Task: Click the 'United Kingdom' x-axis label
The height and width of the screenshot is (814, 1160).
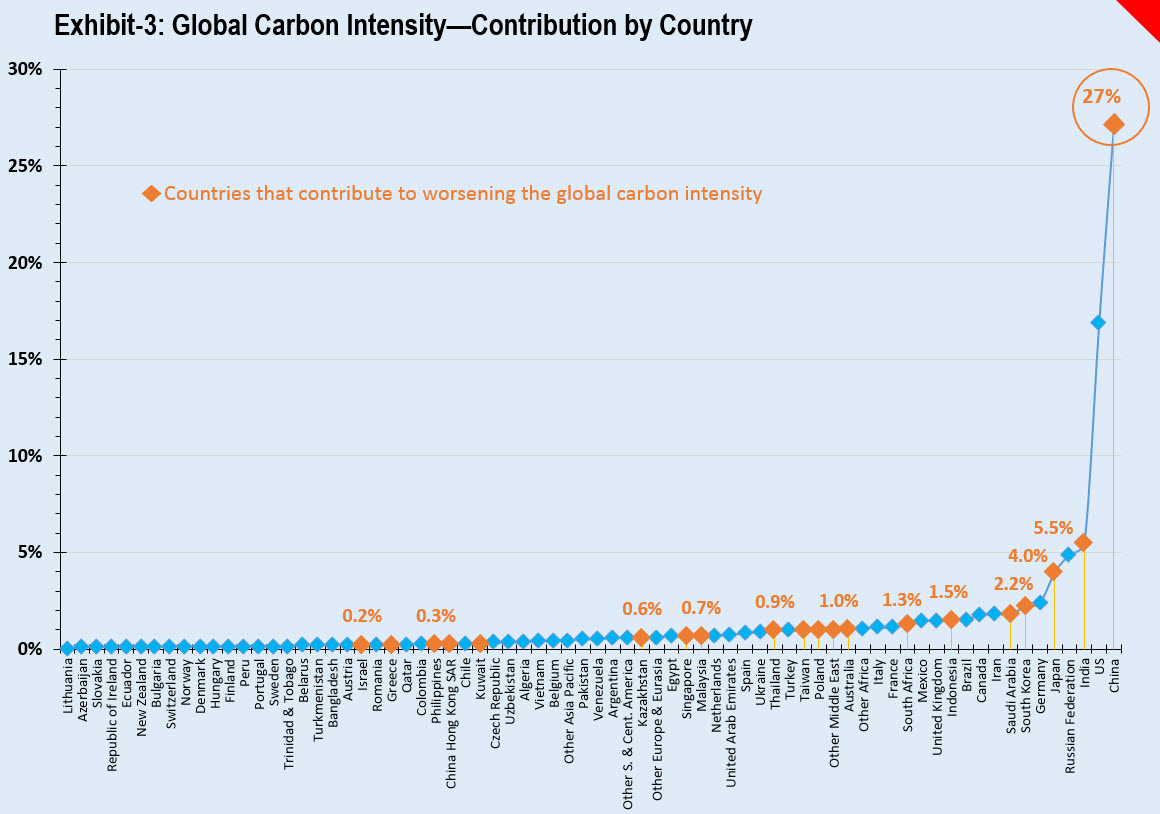Action: 937,707
